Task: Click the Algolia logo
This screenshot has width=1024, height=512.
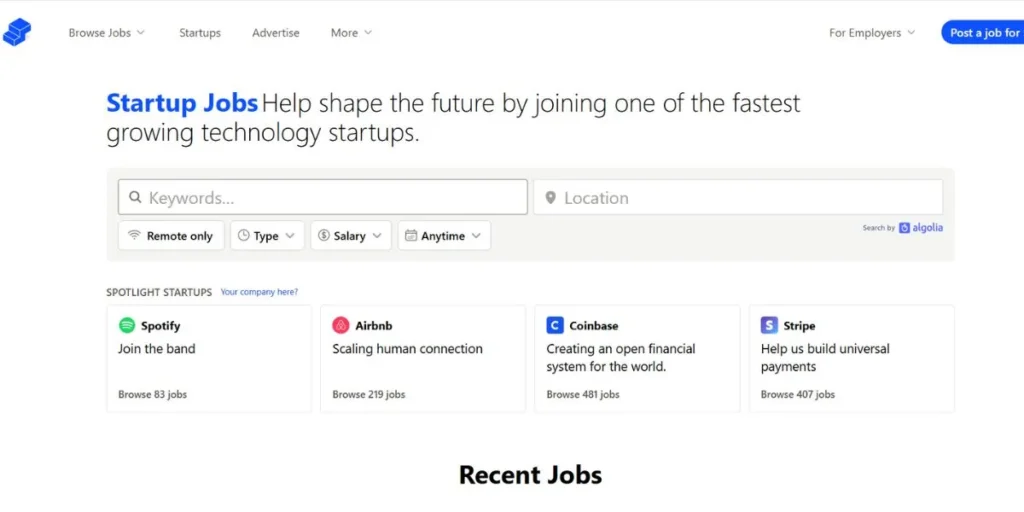Action: point(921,228)
